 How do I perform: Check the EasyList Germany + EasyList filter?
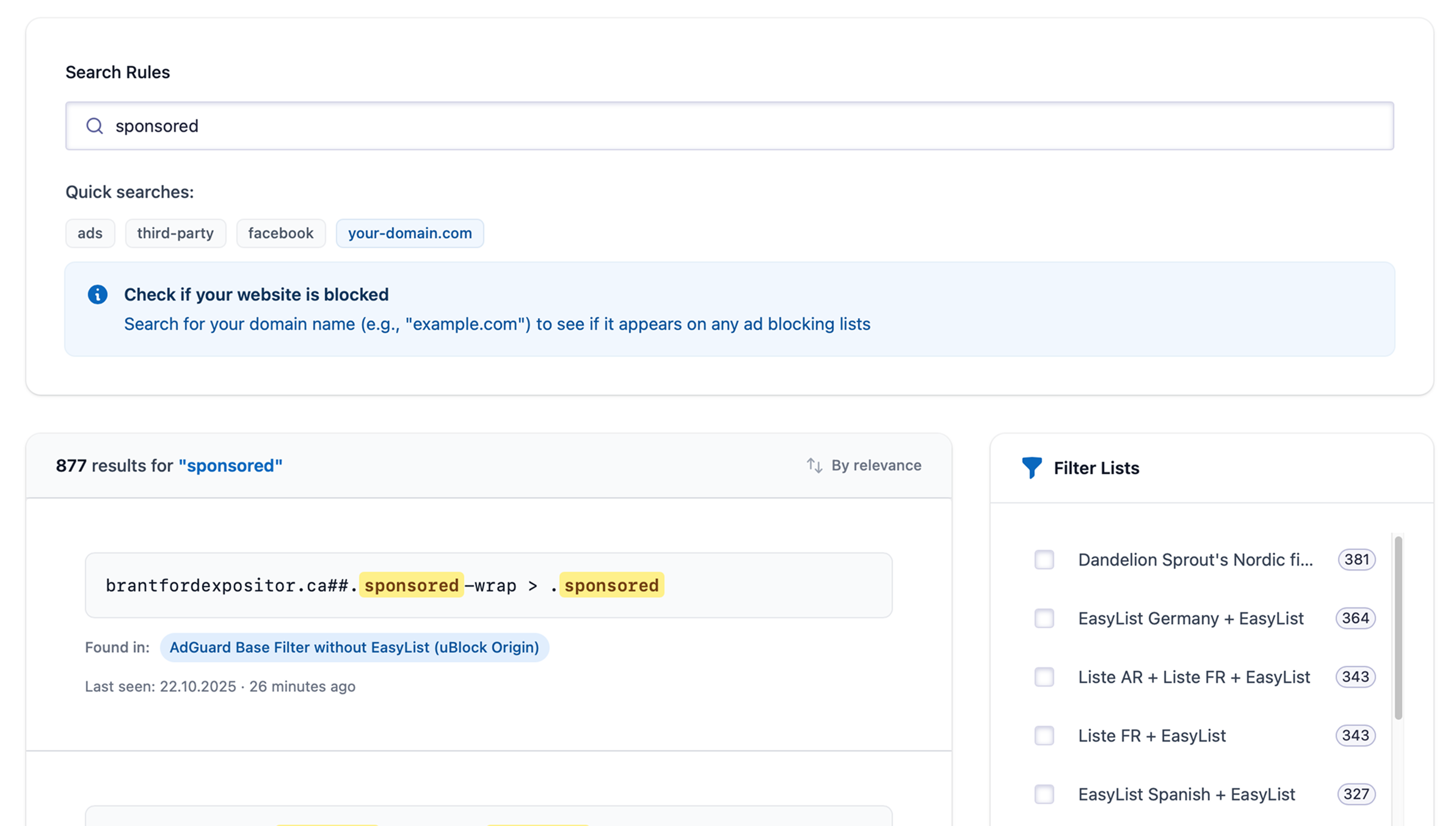[1044, 618]
